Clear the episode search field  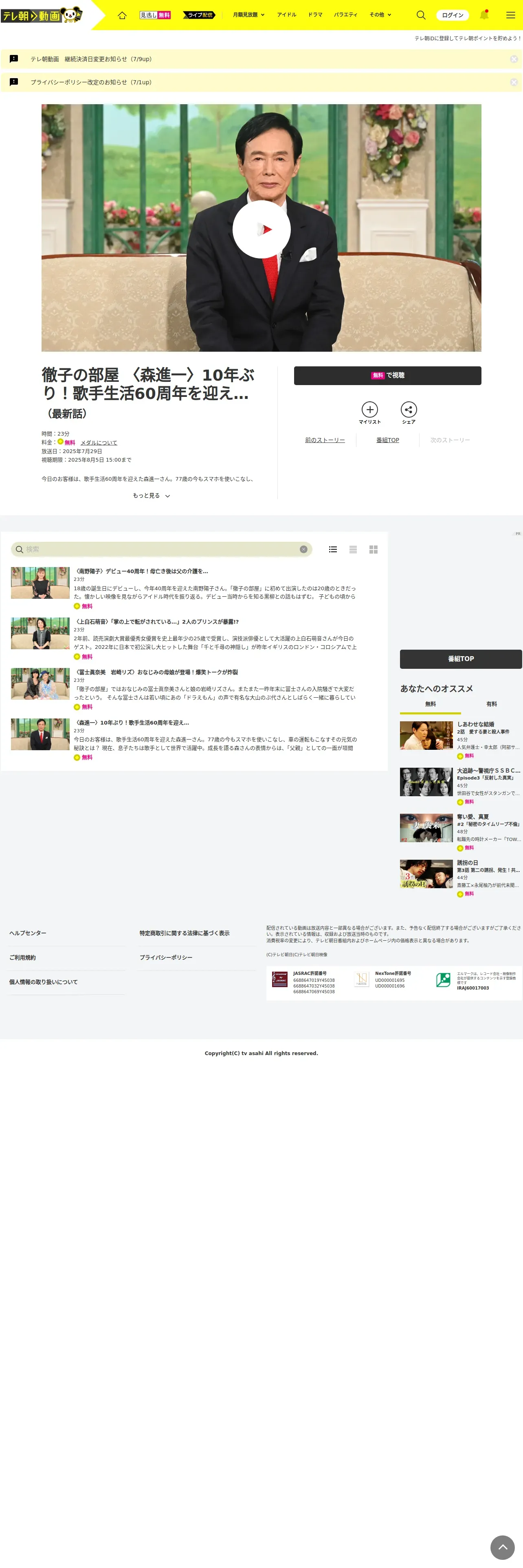[x=303, y=549]
